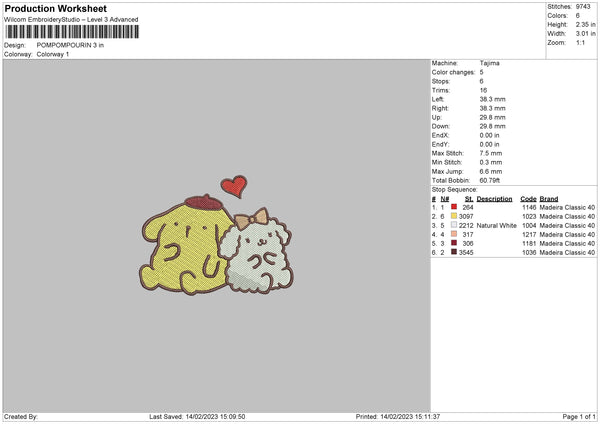Click the 'Production Worksheet' title
Screen dimensions: 600x424
[x=55, y=8]
